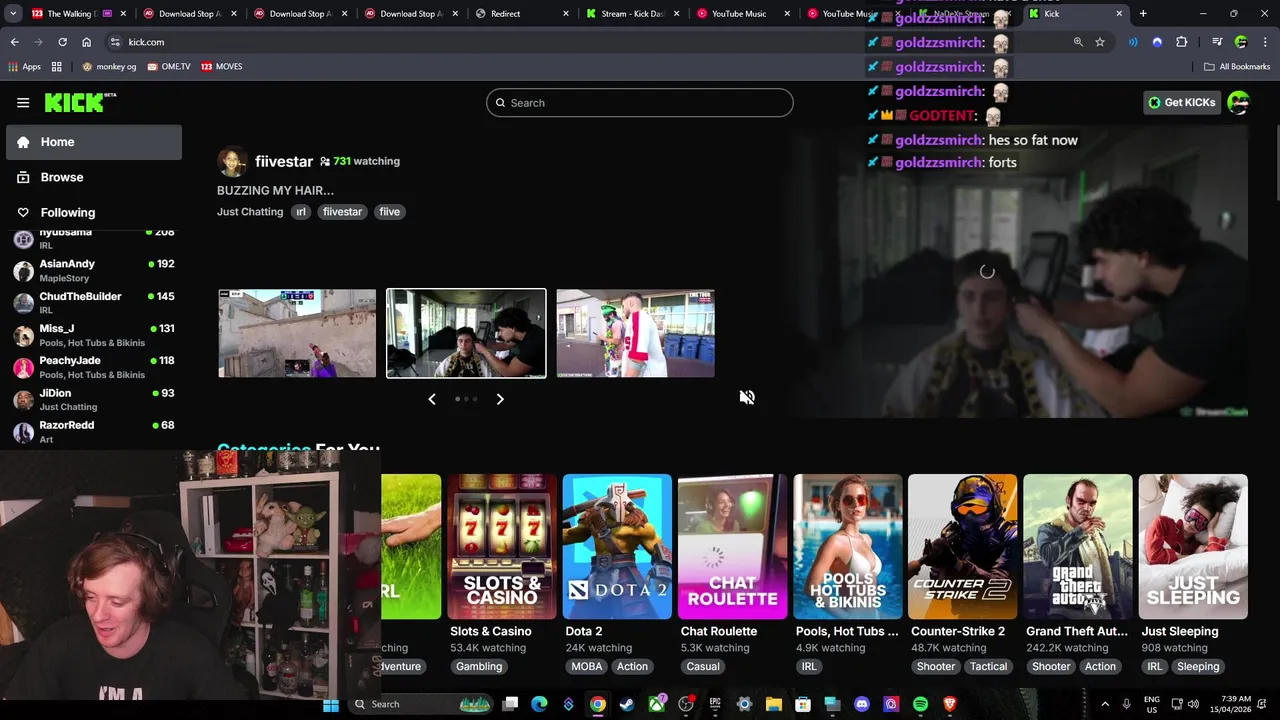Click the Tactical tag under Counter-Strike 2
The width and height of the screenshot is (1280, 720).
point(988,666)
